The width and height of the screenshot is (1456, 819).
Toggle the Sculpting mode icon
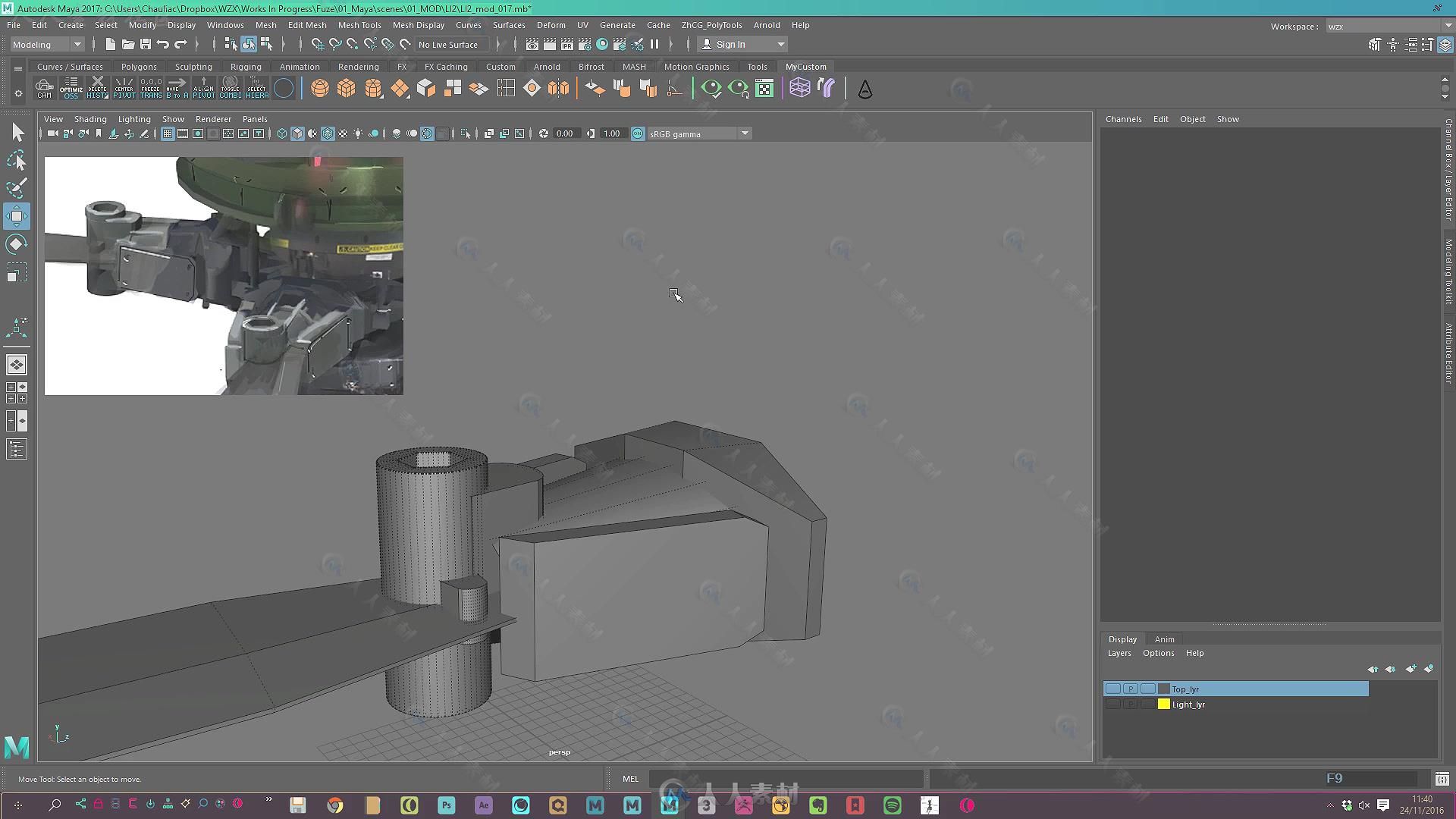coord(194,66)
